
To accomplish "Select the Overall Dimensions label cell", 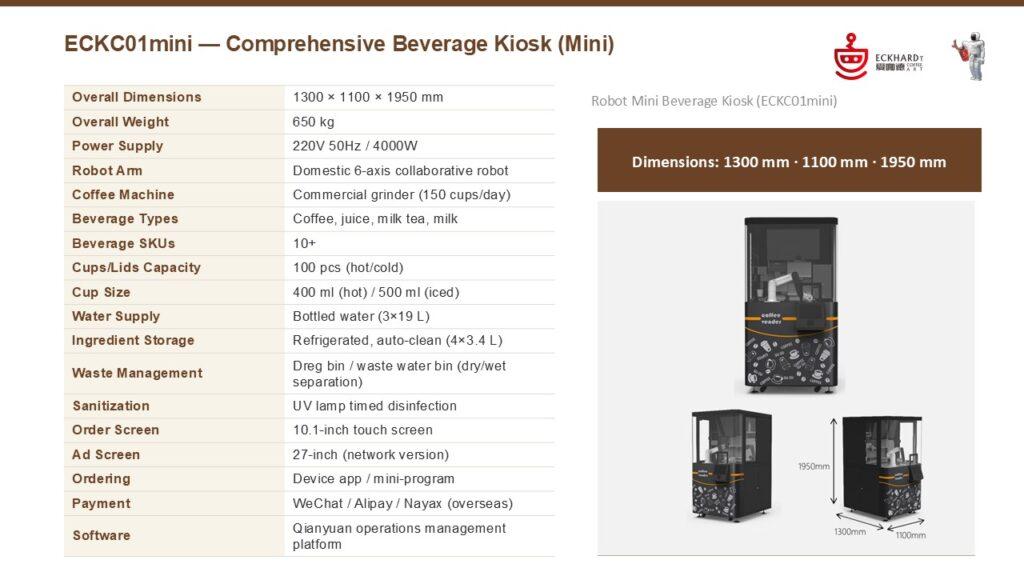I will point(174,97).
